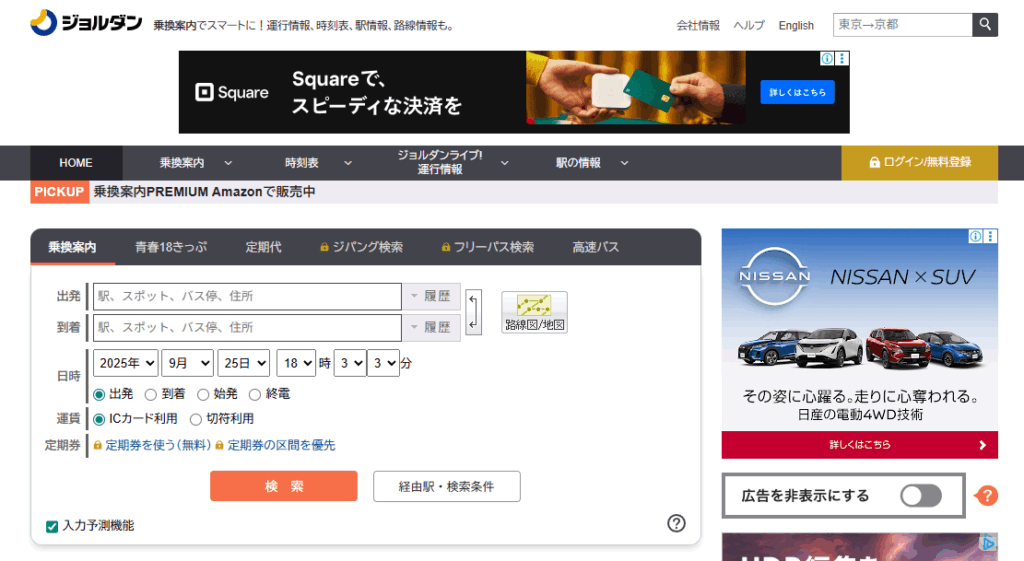Uncheck the 入力予測機能 checkbox
Screen dimensions: 1024x561
(x=52, y=526)
